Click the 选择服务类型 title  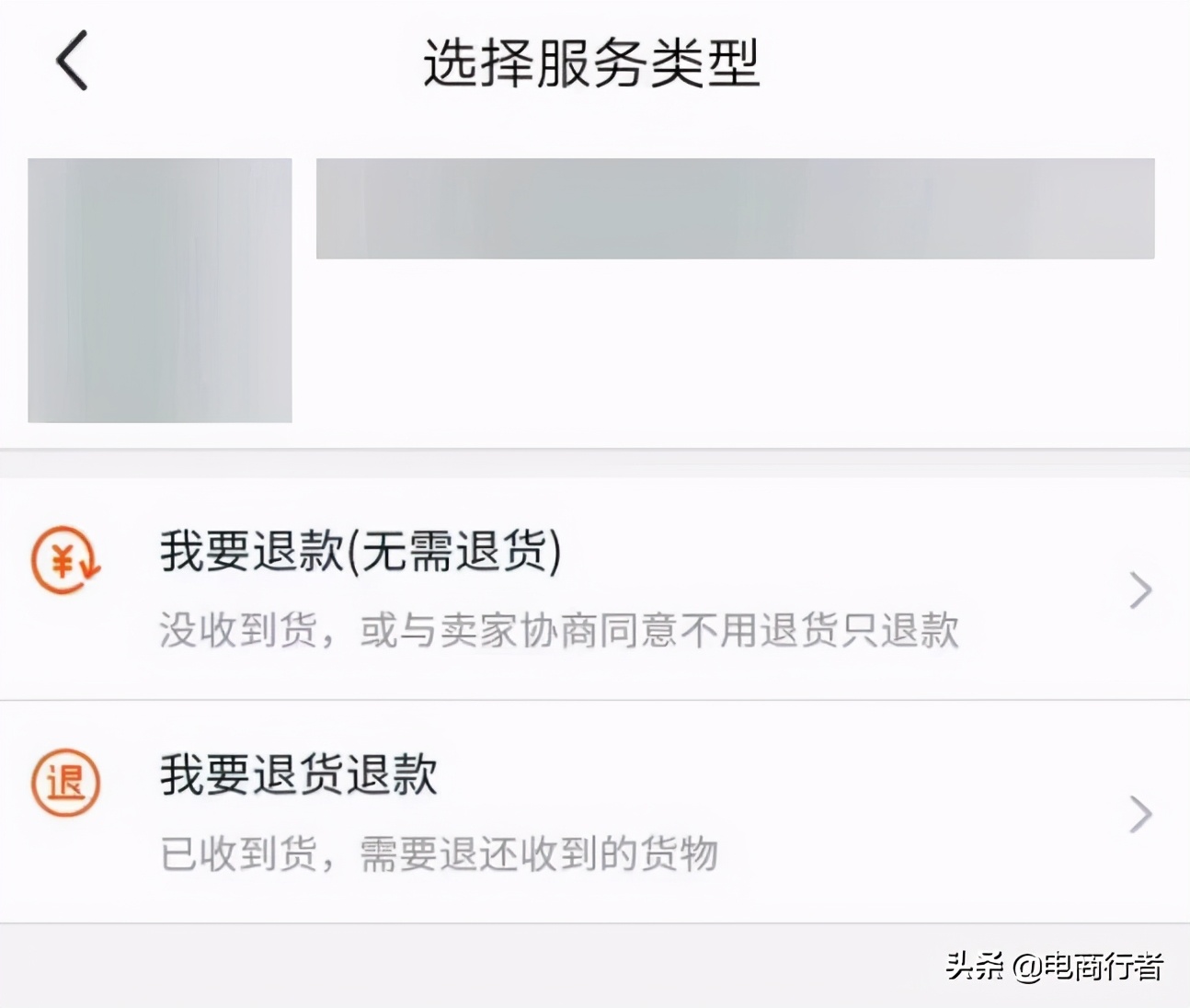pyautogui.click(x=592, y=62)
